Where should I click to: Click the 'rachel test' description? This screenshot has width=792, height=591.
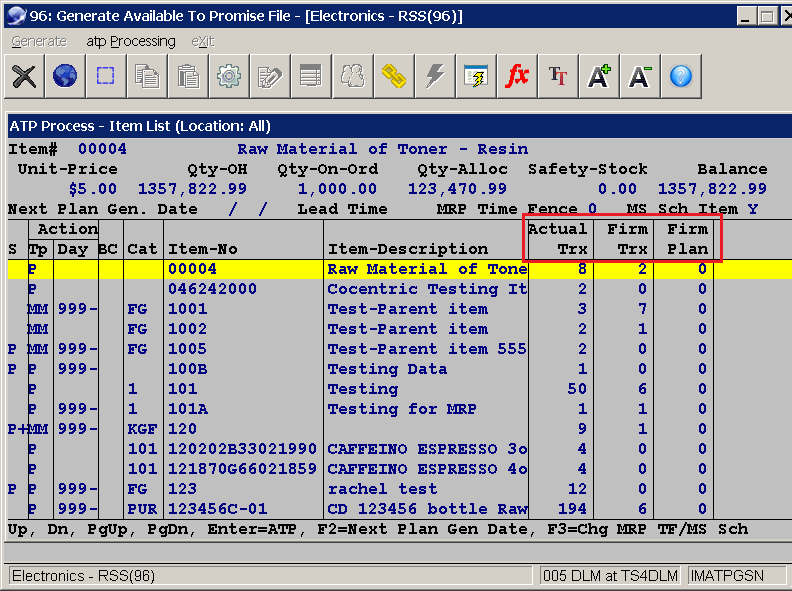382,489
